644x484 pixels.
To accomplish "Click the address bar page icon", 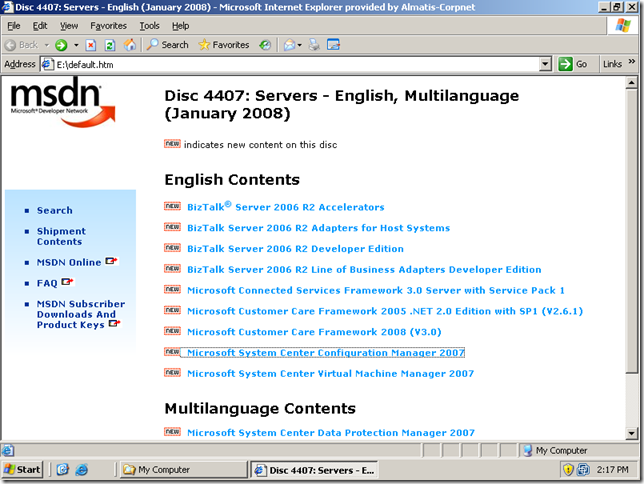I will [48, 65].
